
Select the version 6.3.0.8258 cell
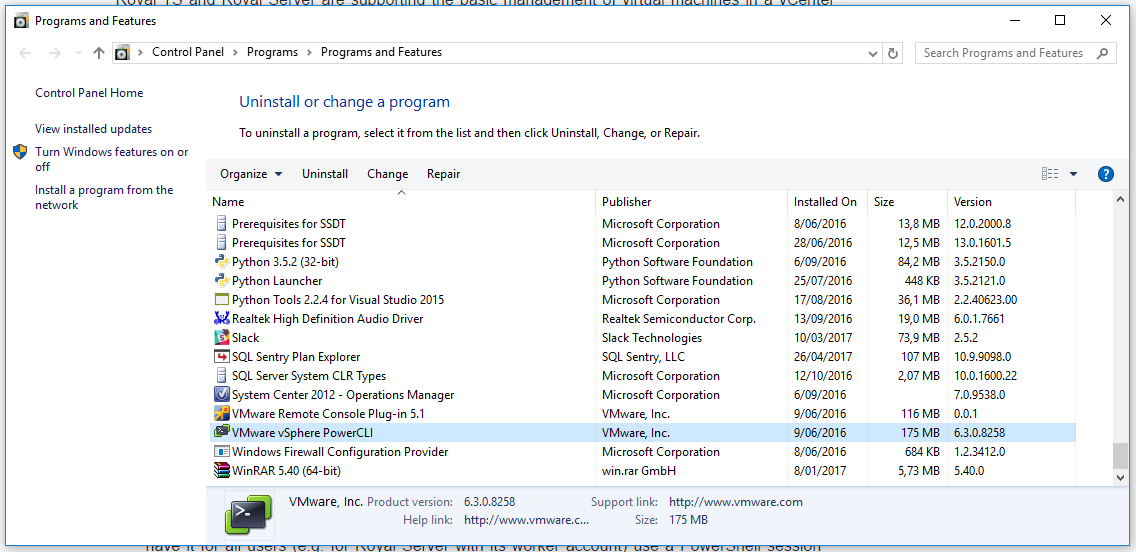[x=980, y=432]
